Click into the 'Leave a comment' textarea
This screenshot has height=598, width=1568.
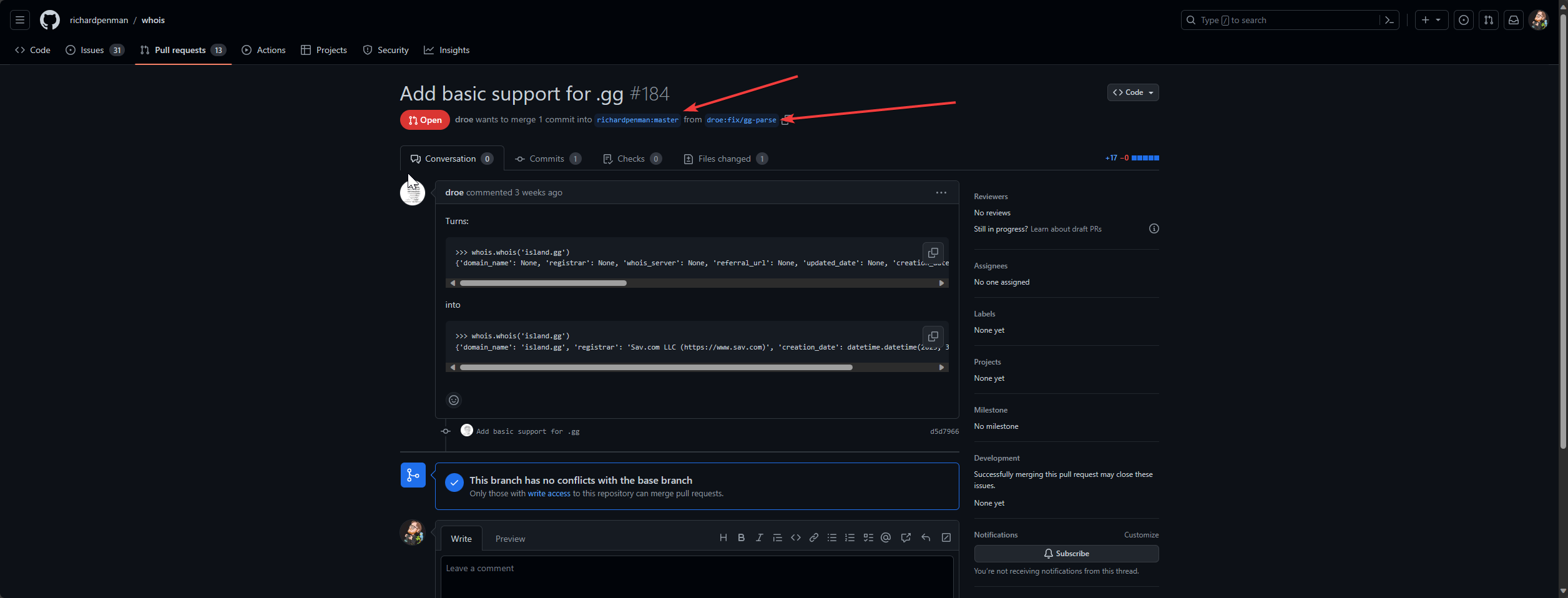point(697,577)
